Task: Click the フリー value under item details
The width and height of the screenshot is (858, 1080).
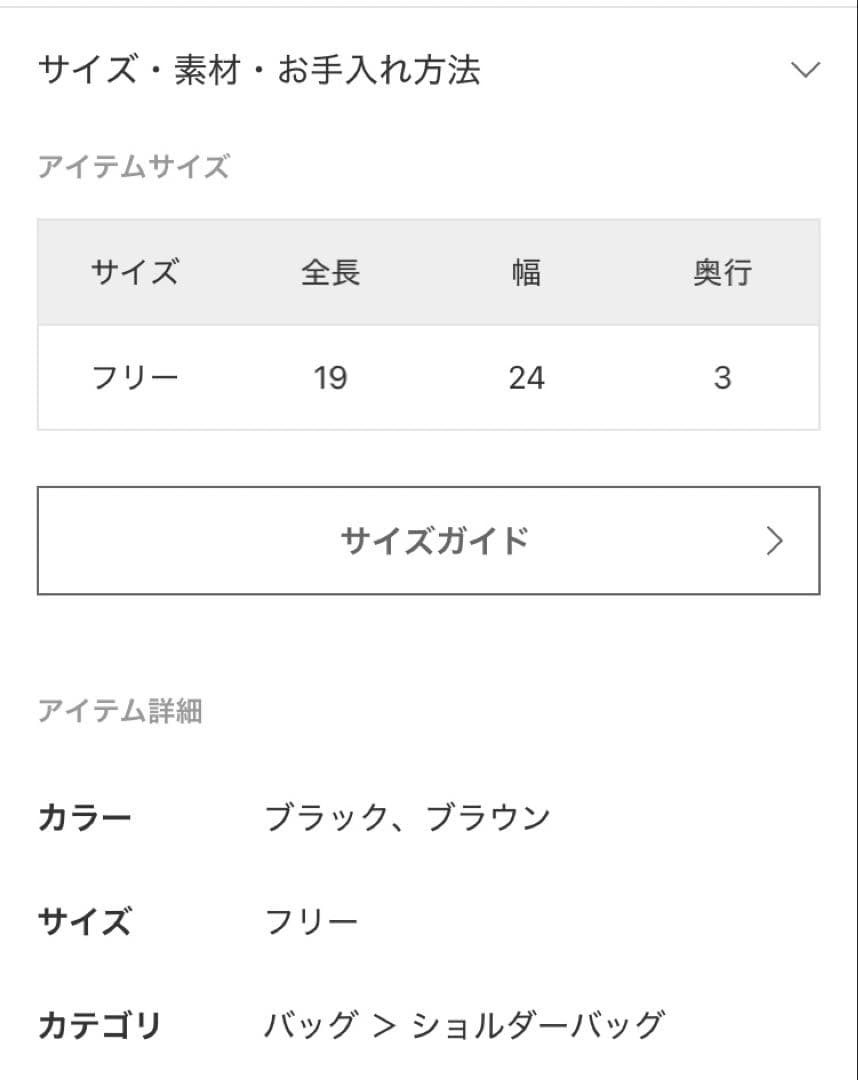Action: [310, 921]
